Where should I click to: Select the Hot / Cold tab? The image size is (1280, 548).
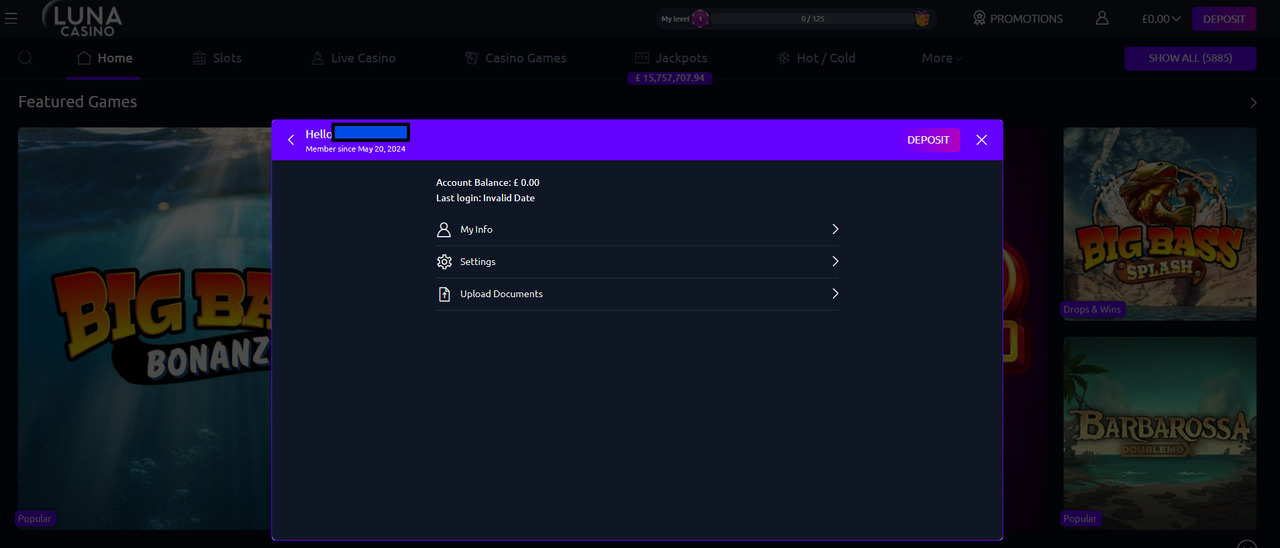816,58
